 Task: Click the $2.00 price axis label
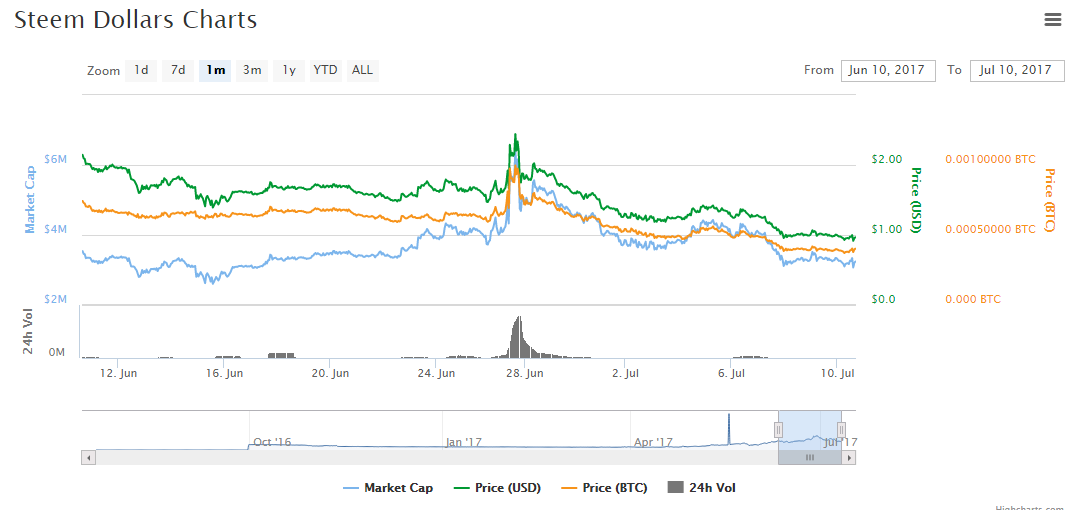[887, 159]
